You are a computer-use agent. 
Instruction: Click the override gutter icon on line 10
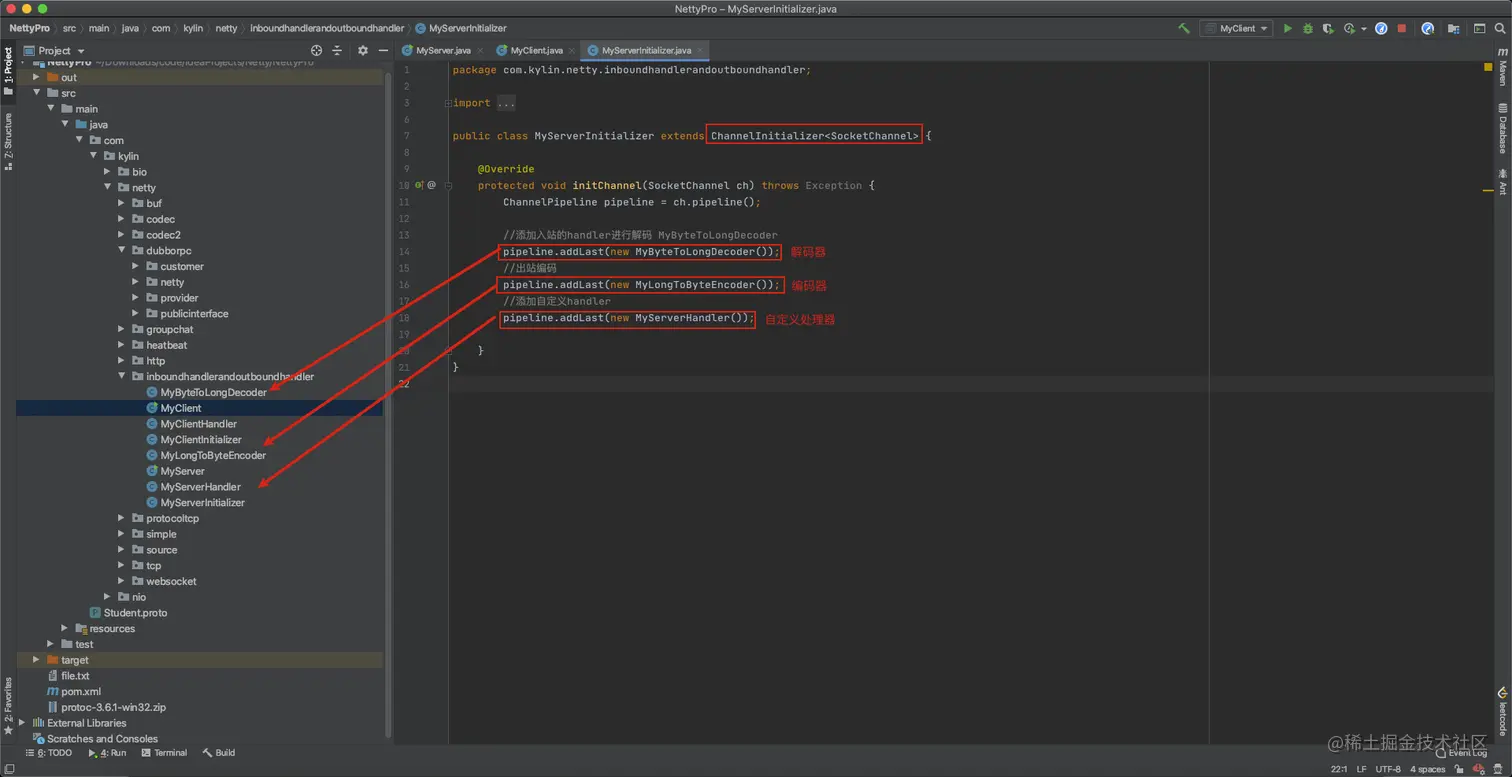(420, 185)
